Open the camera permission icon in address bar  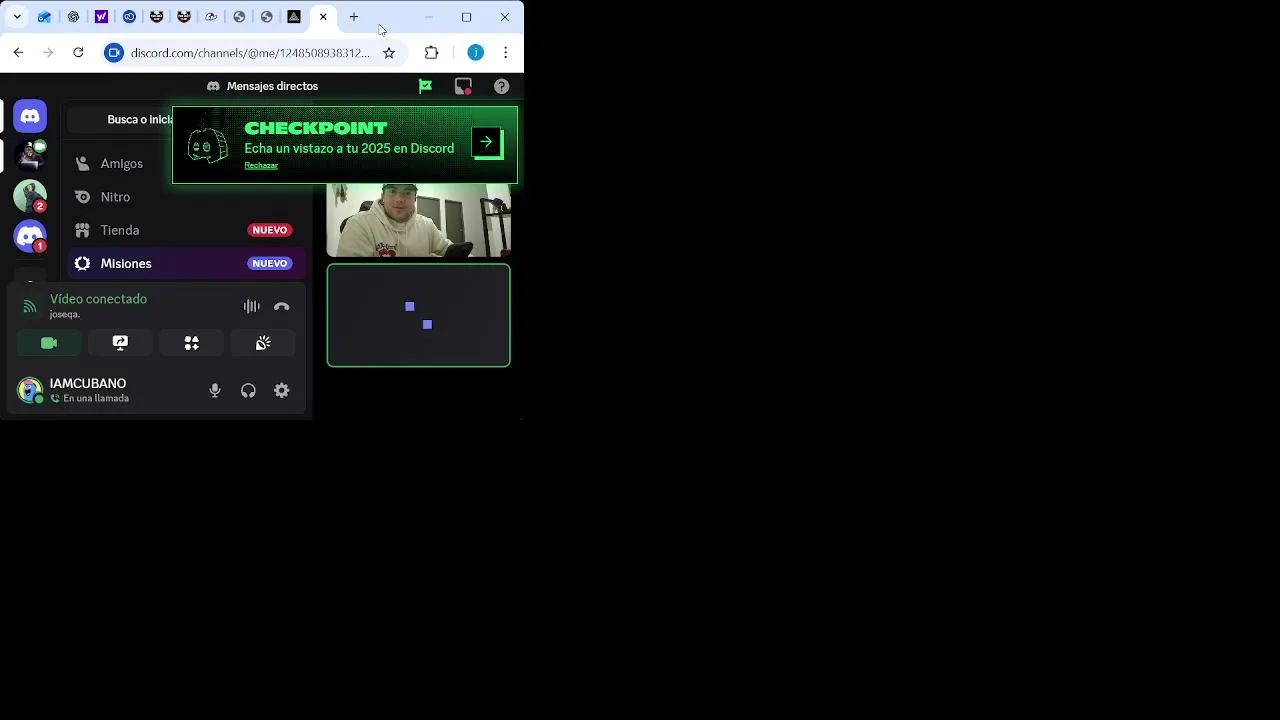coord(114,53)
